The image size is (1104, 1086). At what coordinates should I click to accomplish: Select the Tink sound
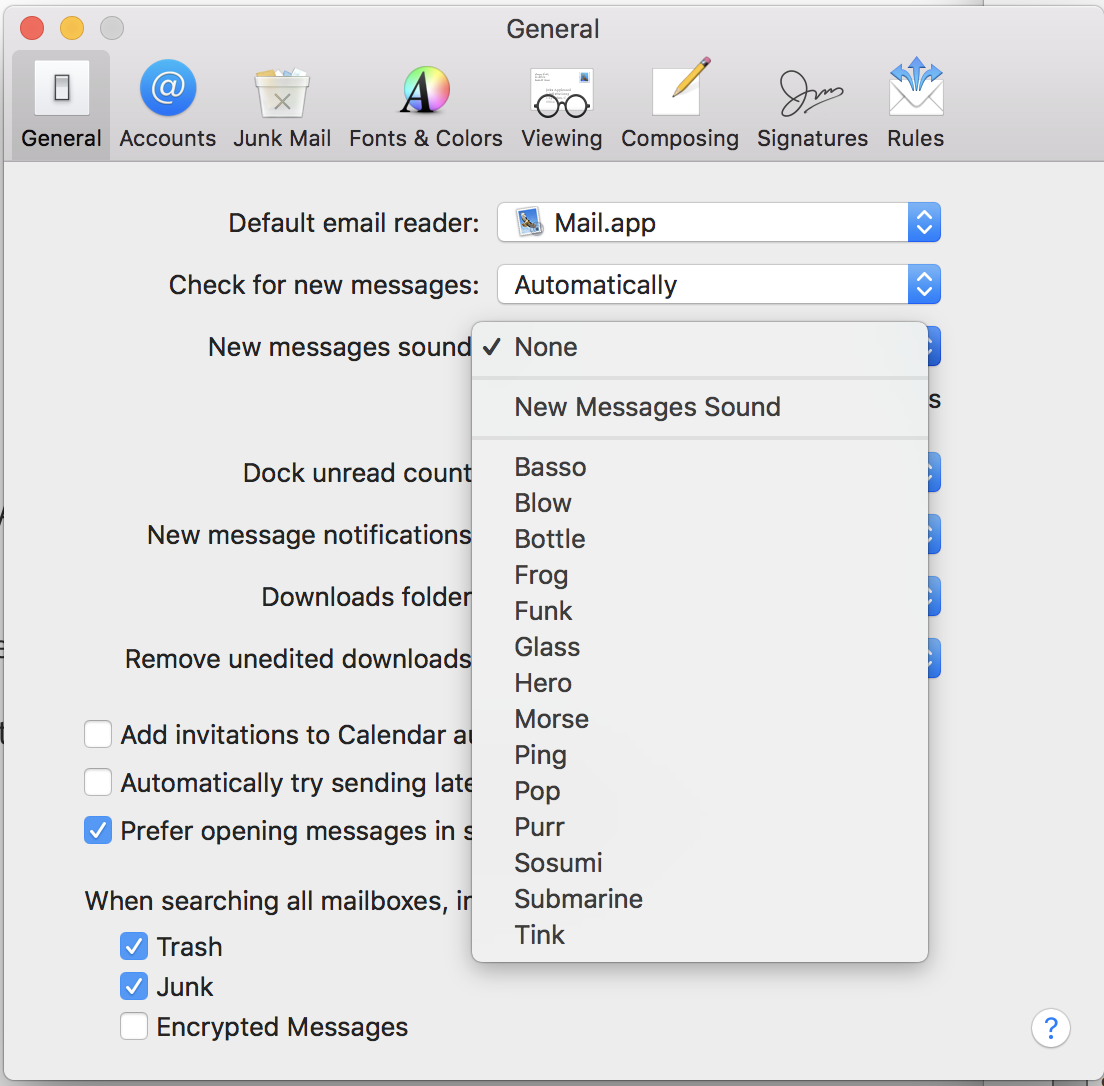pyautogui.click(x=700, y=935)
